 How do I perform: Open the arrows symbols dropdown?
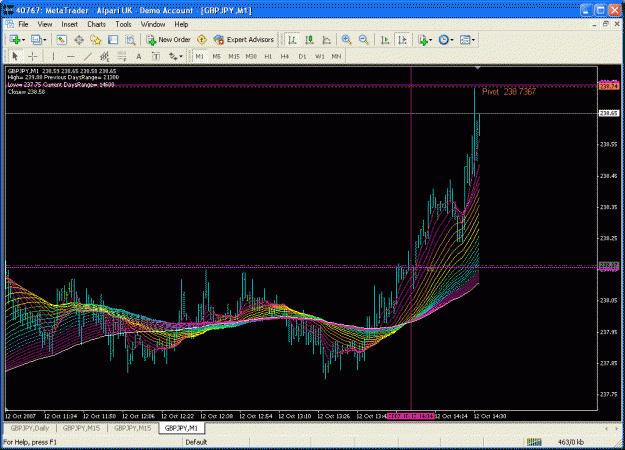point(181,57)
